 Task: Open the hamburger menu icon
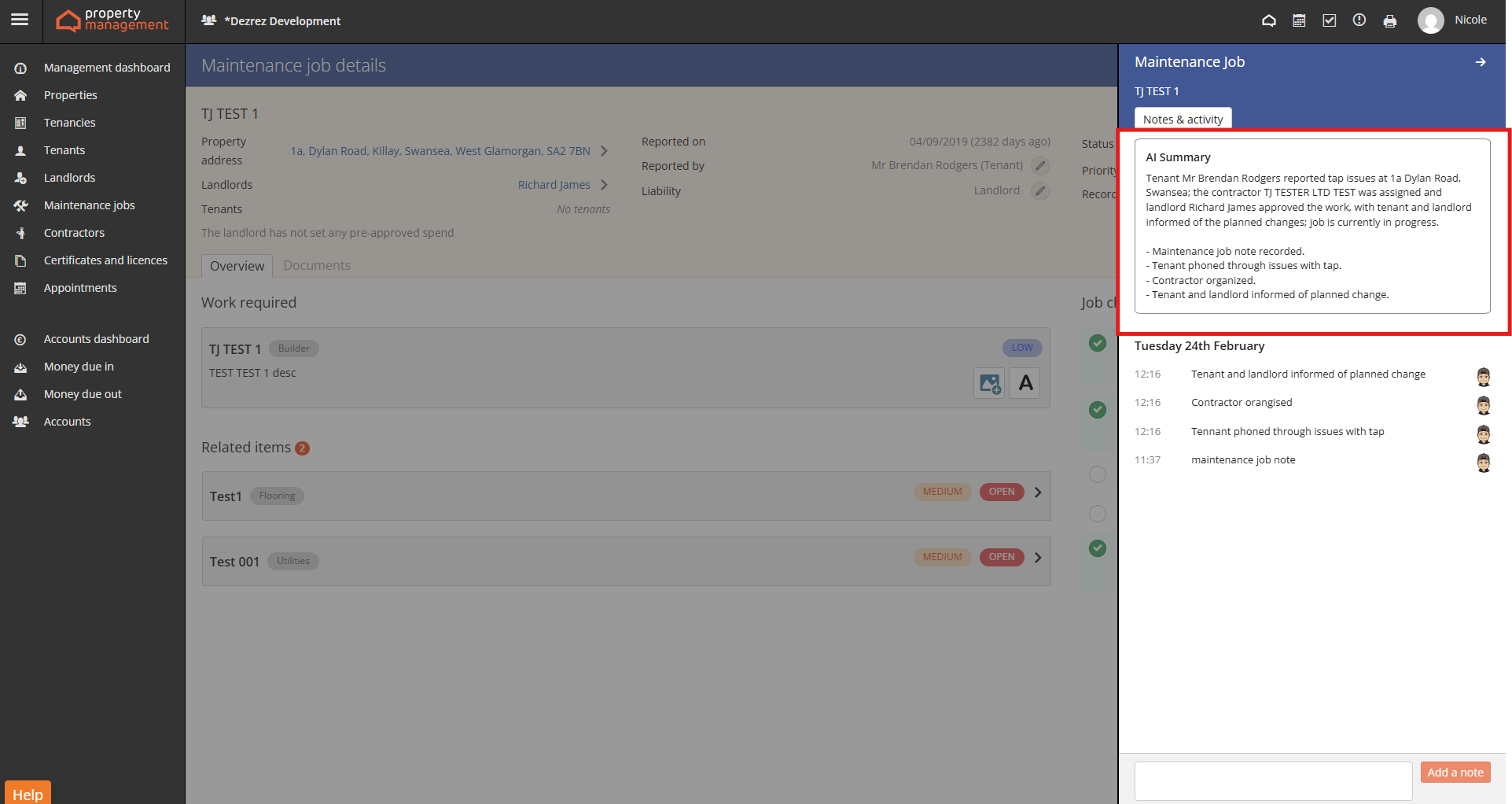point(20,20)
